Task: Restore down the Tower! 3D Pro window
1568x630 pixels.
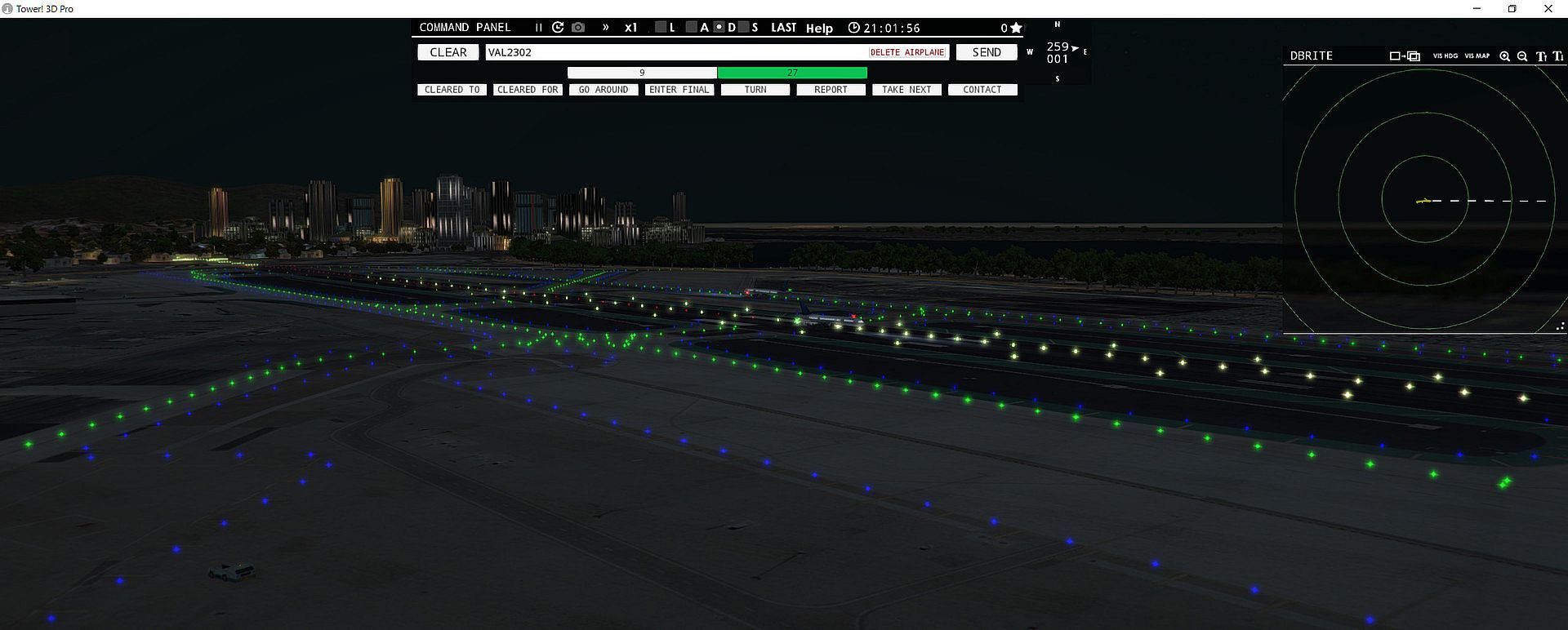Action: point(1512,9)
